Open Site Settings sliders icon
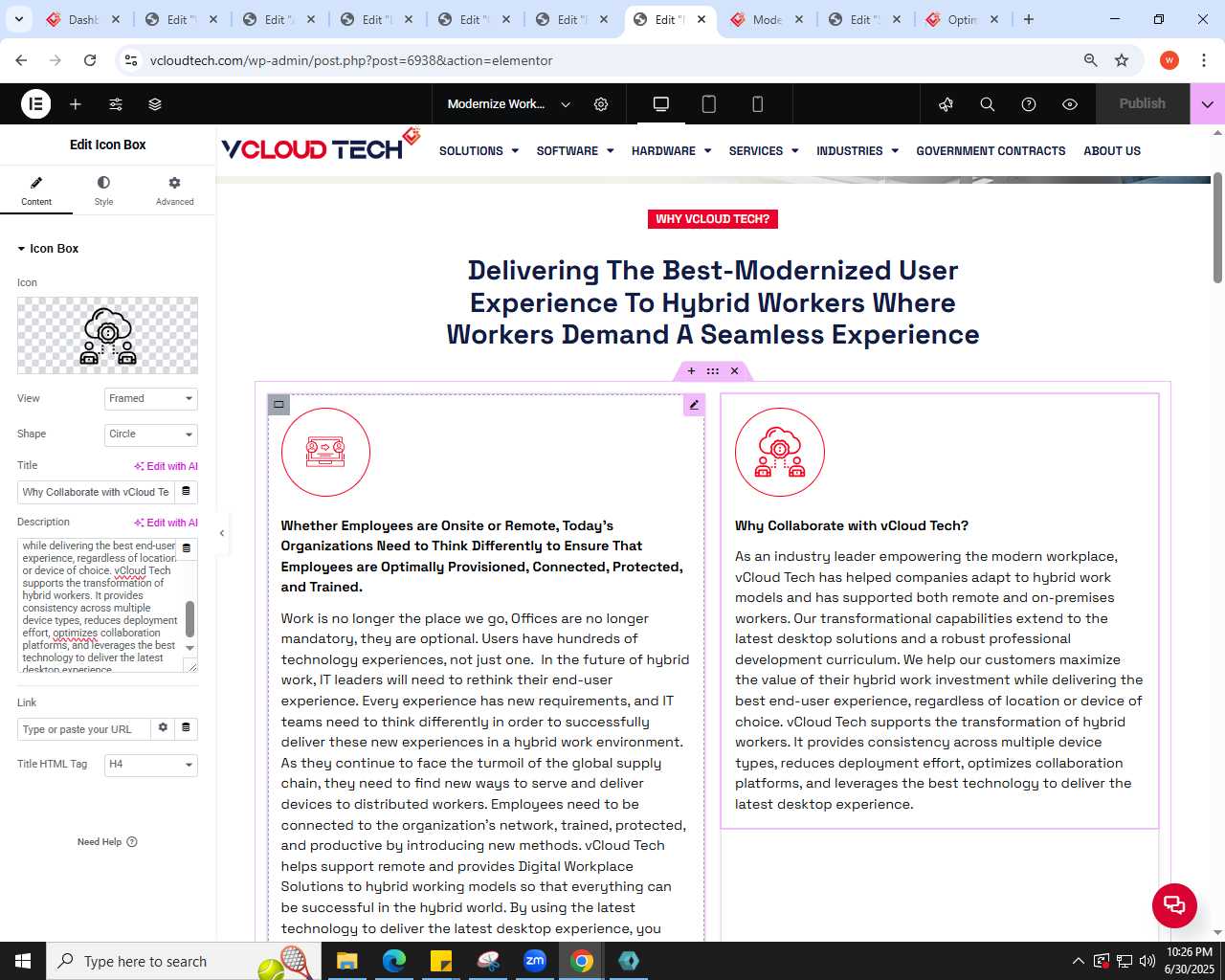 point(116,104)
